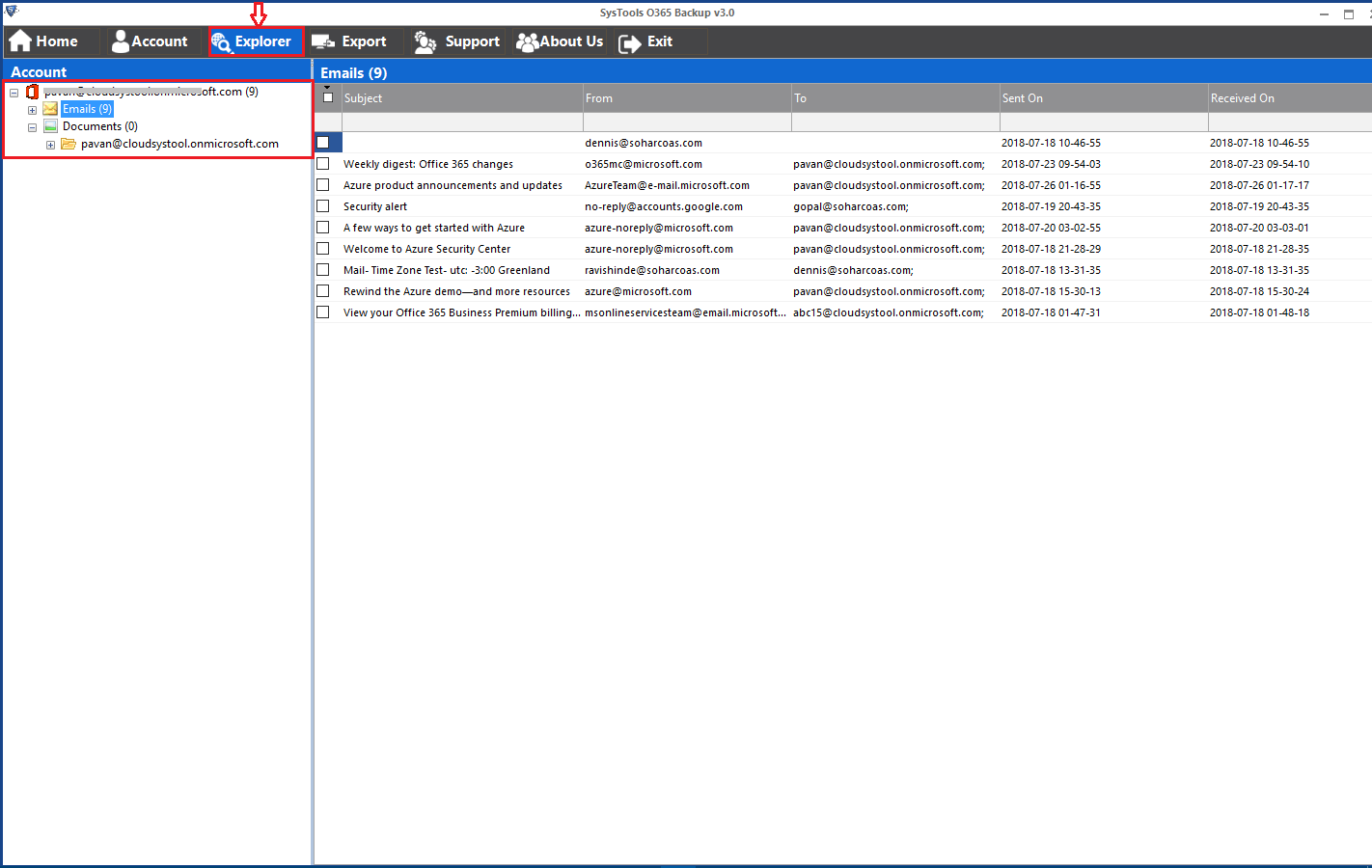Check the Security alert email

323,205
